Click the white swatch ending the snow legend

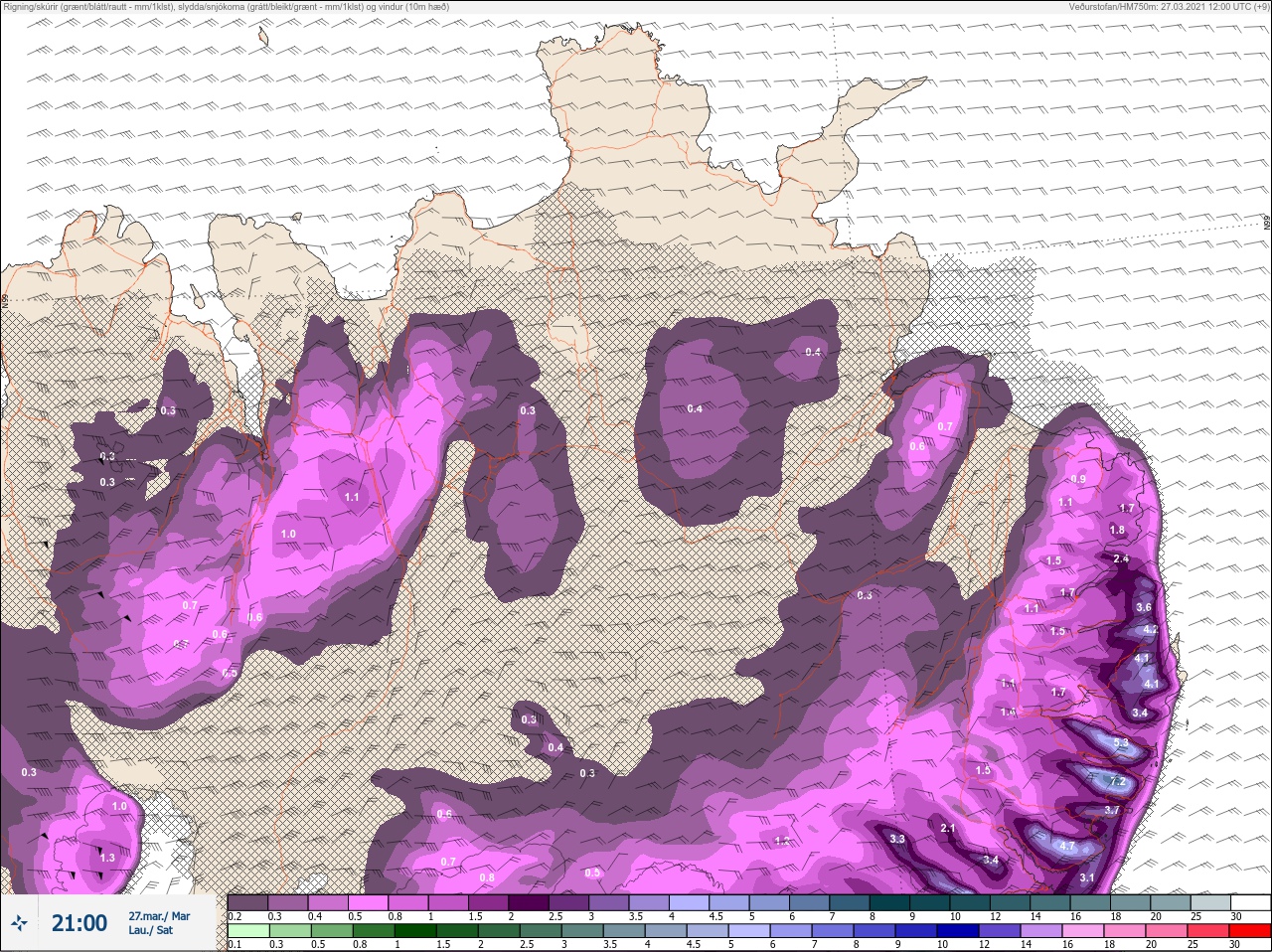[x=1250, y=903]
